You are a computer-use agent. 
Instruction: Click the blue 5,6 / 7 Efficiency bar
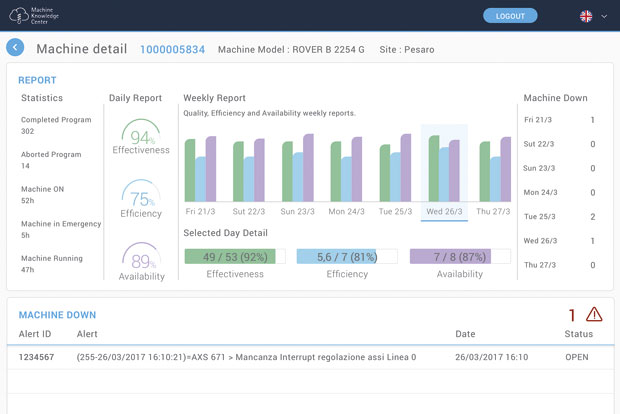coord(347,257)
